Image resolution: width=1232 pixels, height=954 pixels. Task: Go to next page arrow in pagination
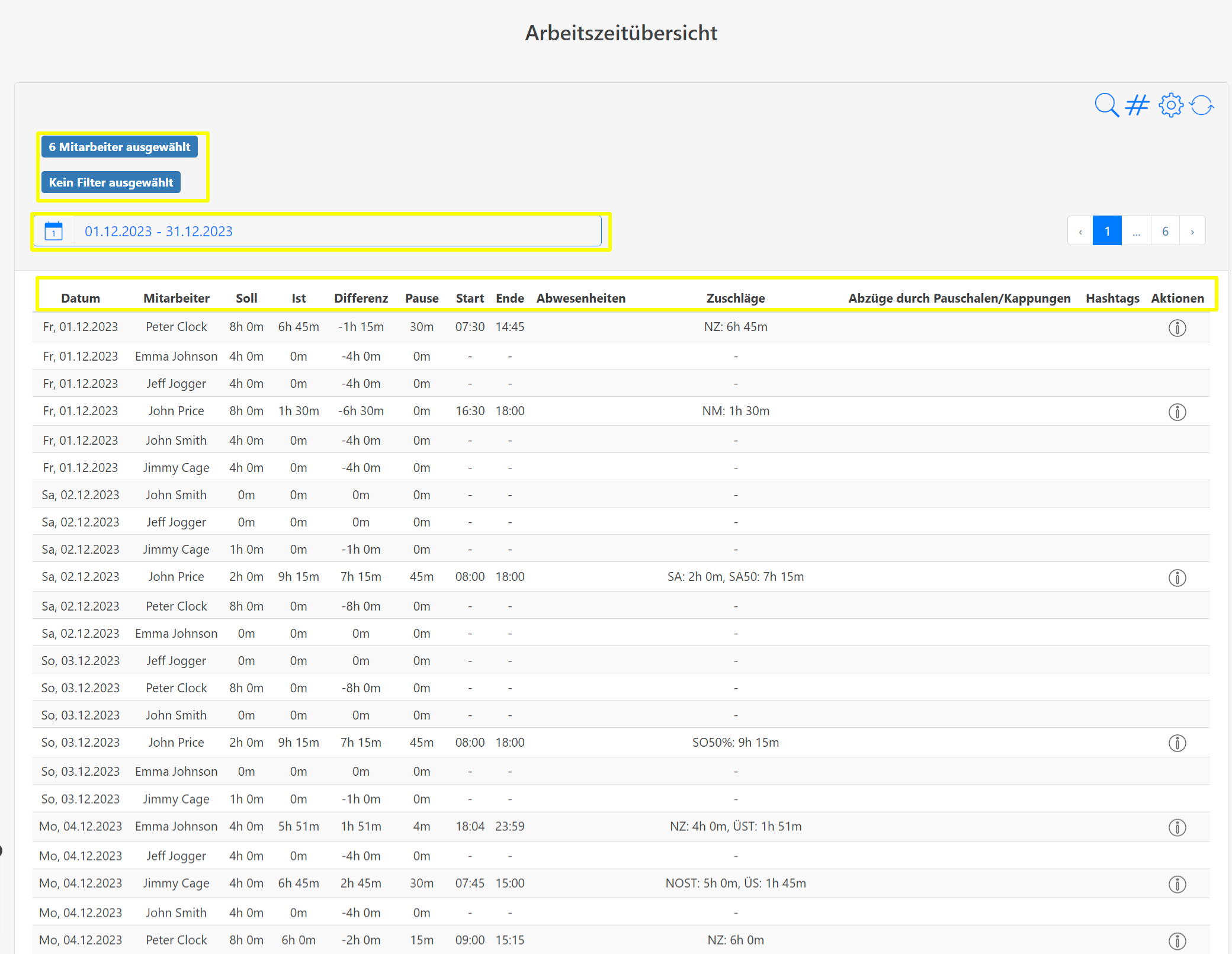click(1192, 231)
